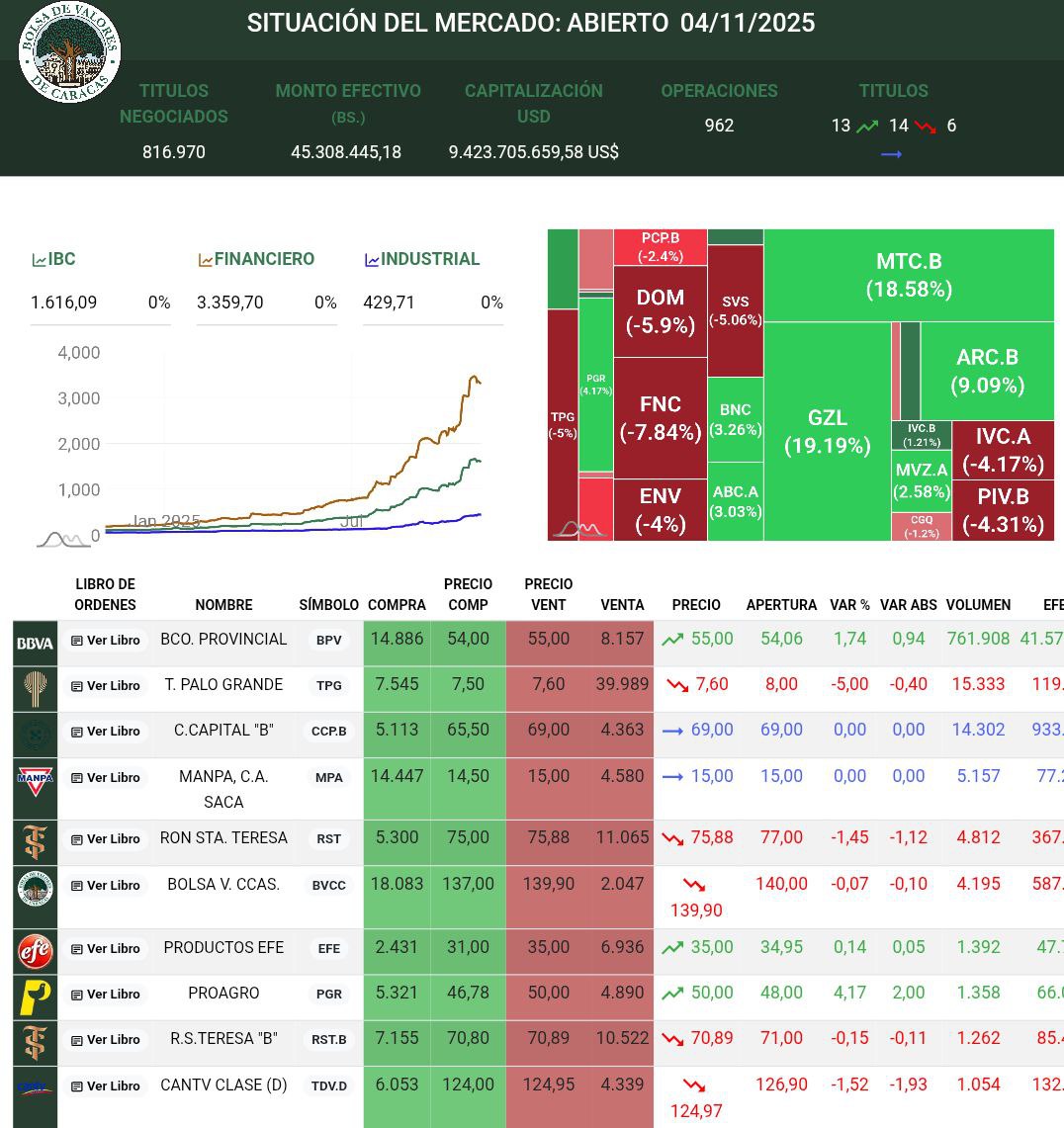This screenshot has height=1128, width=1064.
Task: Click the VAR % column header
Action: coord(849,605)
